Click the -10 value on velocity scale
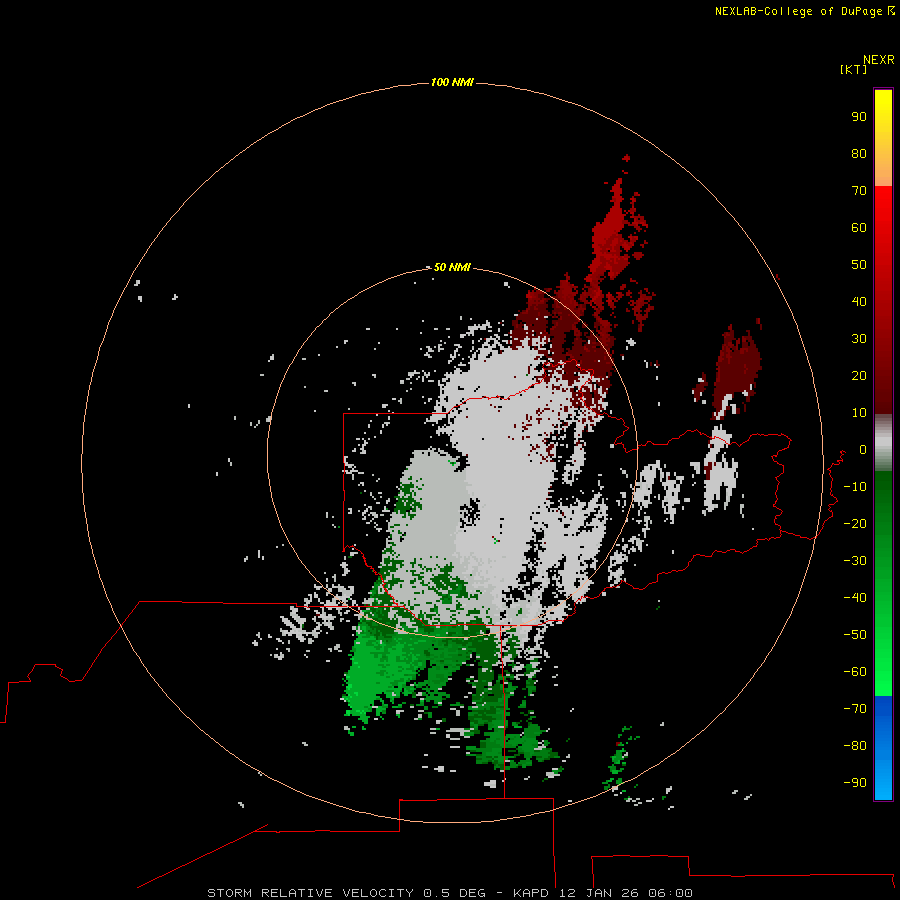This screenshot has width=900, height=900. pos(855,487)
